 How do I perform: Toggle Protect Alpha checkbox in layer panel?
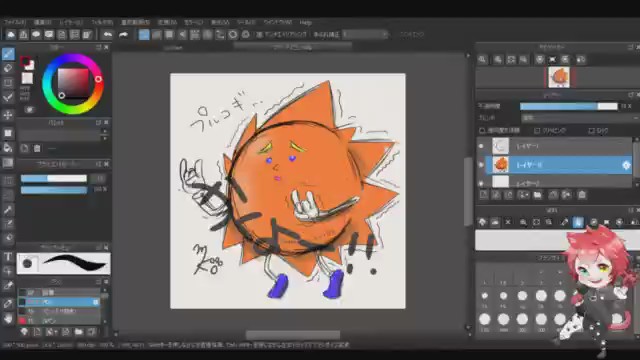(482, 131)
